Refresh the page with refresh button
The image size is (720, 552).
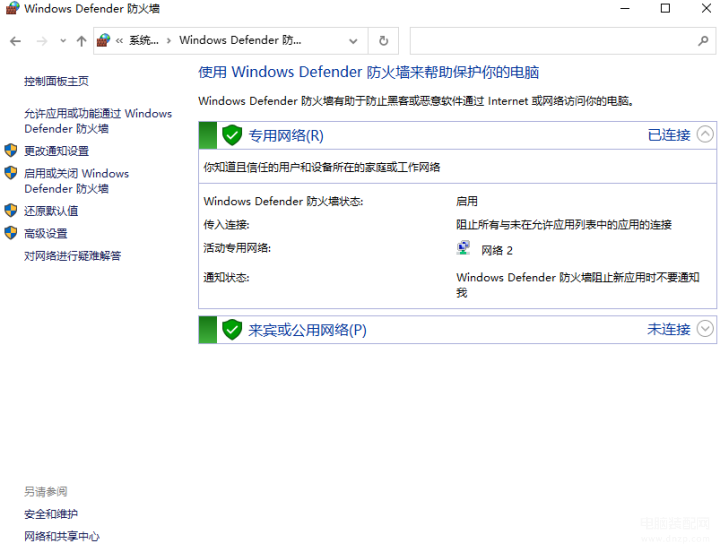click(x=383, y=41)
